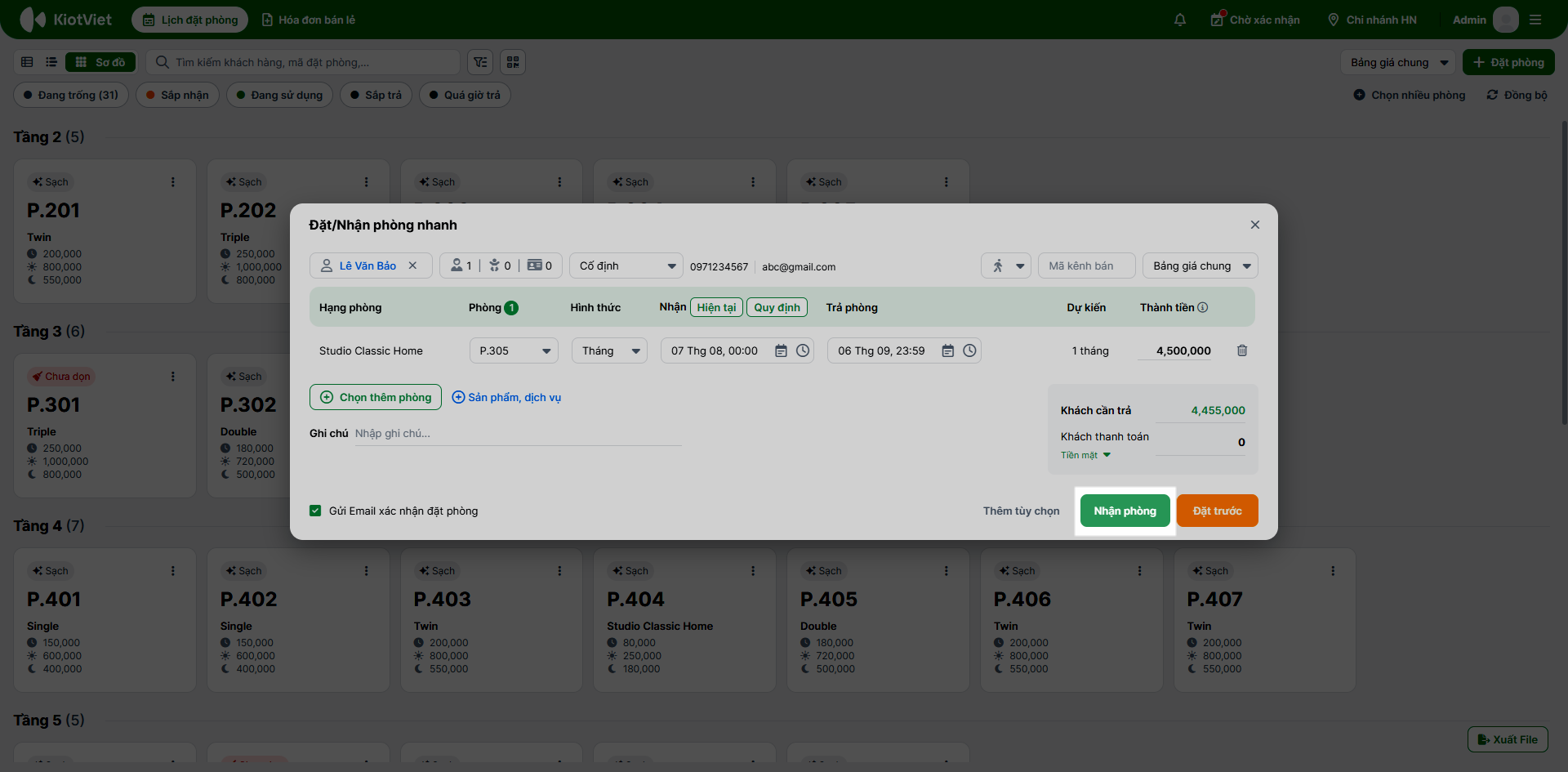This screenshot has width=1568, height=772.
Task: Click the page vertical scrollbar
Action: 1563,274
